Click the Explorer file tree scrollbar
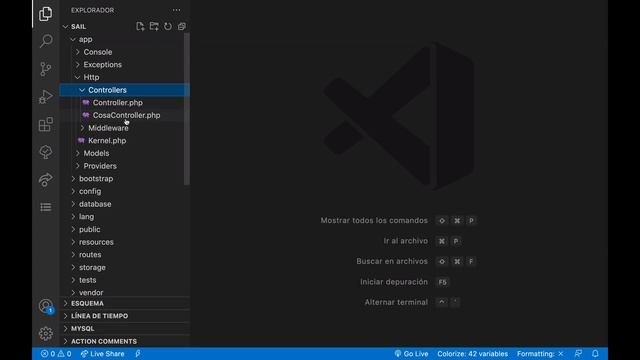This screenshot has width=640, height=360. click(x=187, y=109)
